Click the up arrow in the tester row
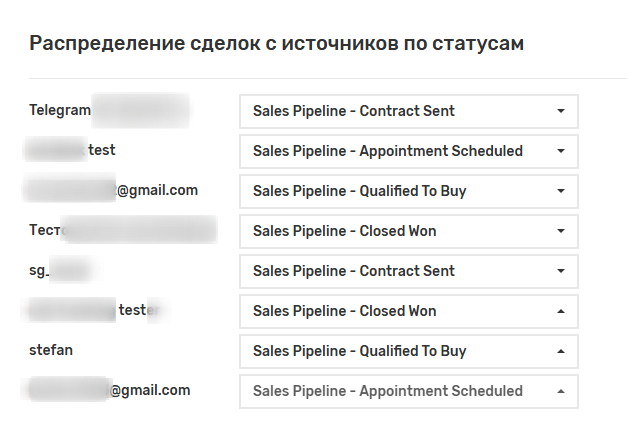The width and height of the screenshot is (627, 440). coord(560,311)
